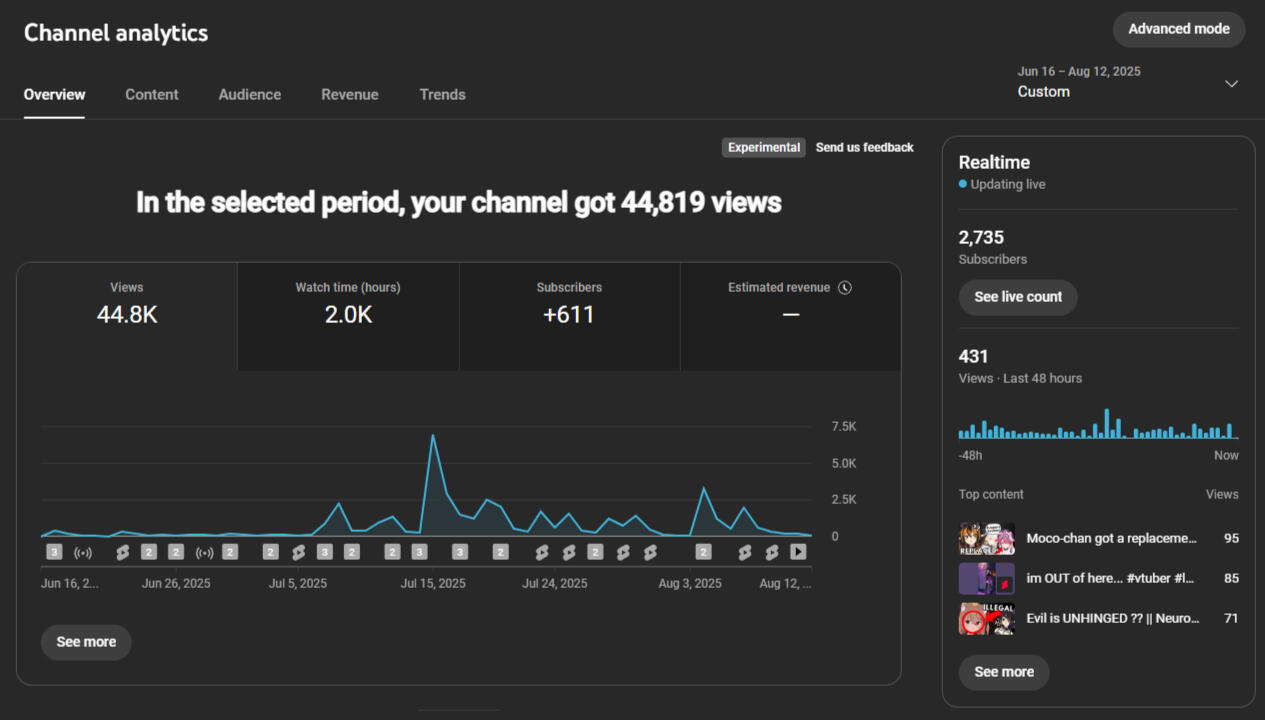1265x720 pixels.
Task: Click the '2' uploads marker above Aug 3 label
Action: (703, 552)
